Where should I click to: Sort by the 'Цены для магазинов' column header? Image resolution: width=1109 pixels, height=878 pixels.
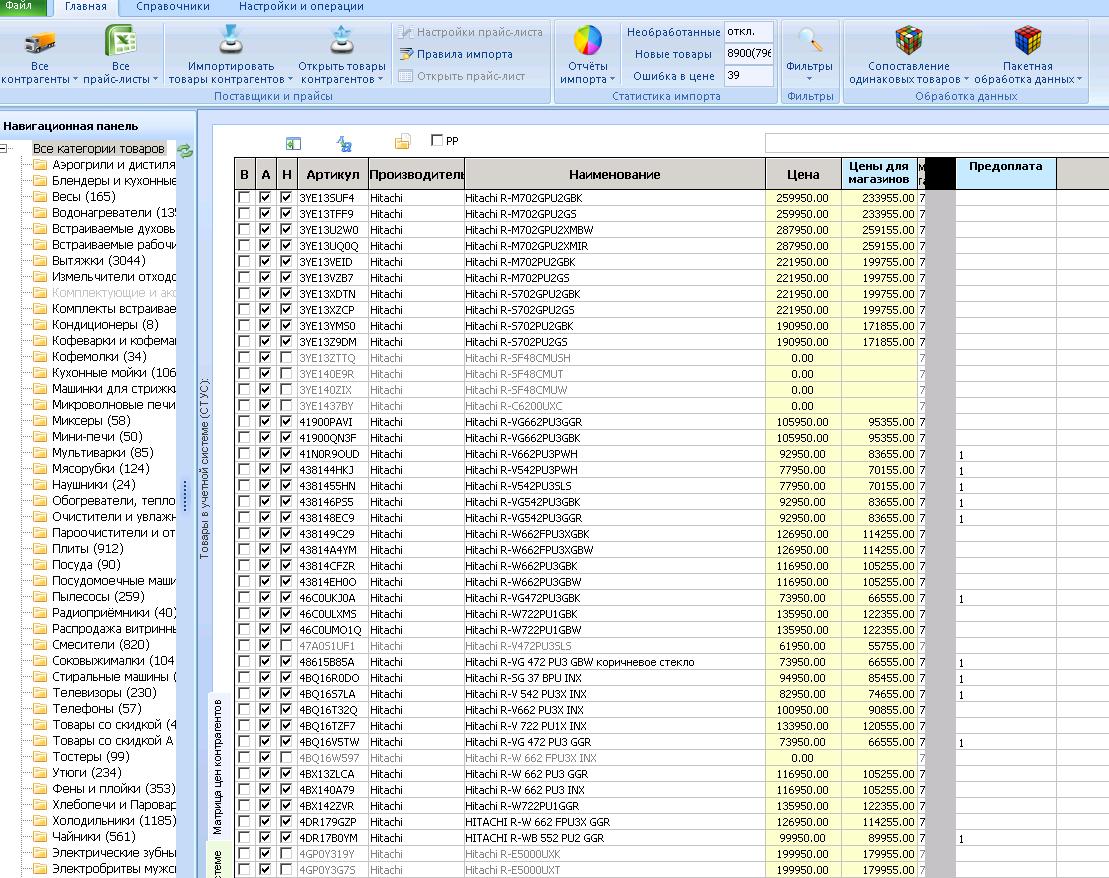879,174
